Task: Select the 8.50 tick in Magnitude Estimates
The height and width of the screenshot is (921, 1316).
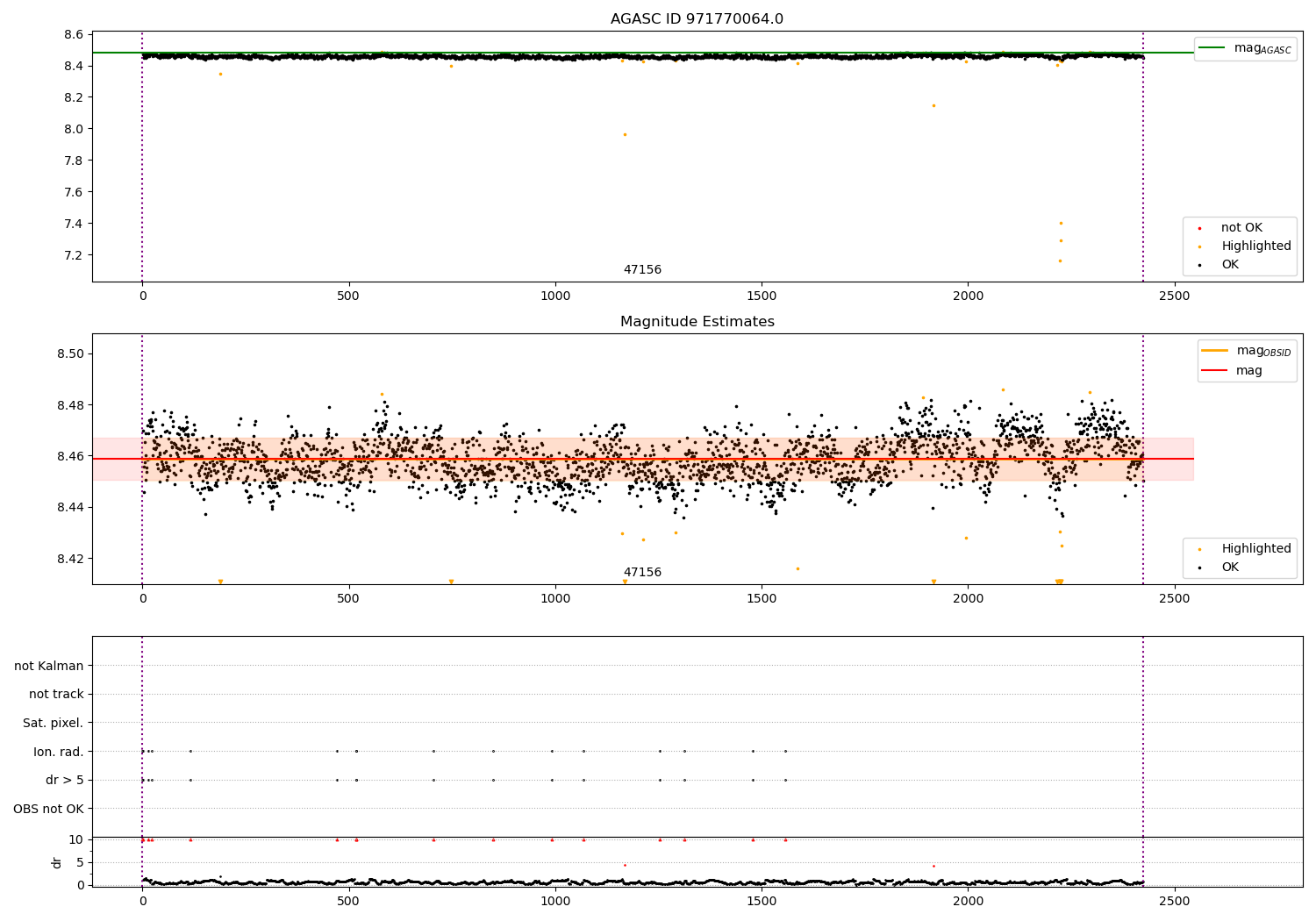Action: click(x=71, y=354)
